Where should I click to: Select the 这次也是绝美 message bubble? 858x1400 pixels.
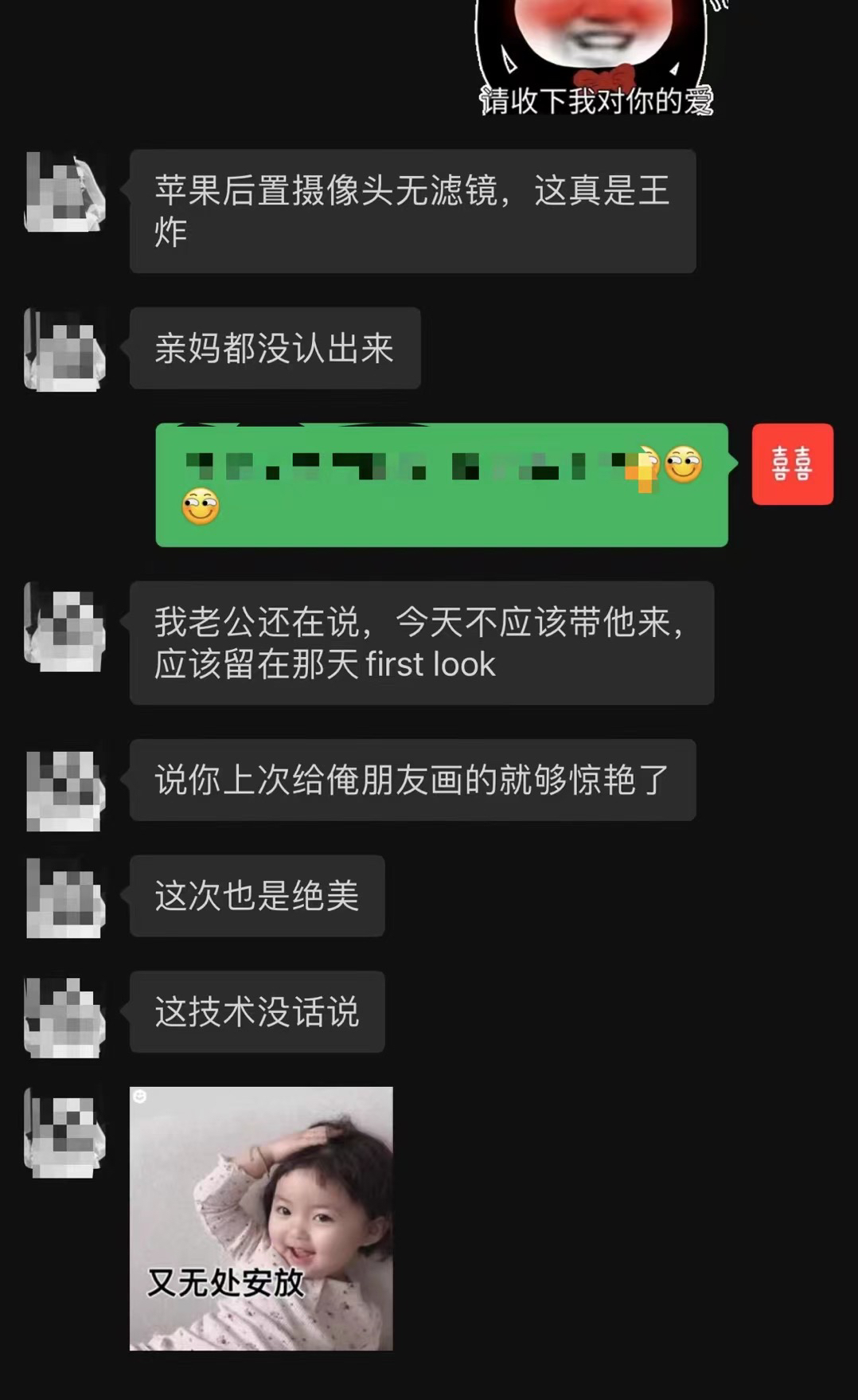click(x=257, y=896)
